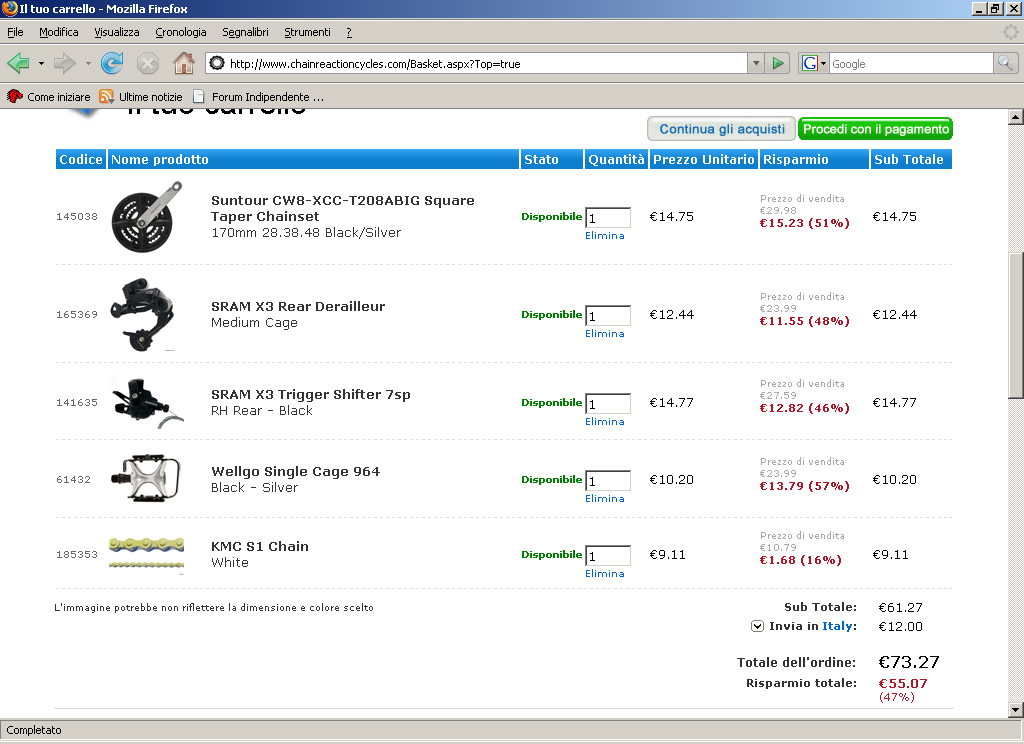Open the Suntour CW8-XCC-T208ABIG chainset product link
The image size is (1024, 744).
(343, 208)
